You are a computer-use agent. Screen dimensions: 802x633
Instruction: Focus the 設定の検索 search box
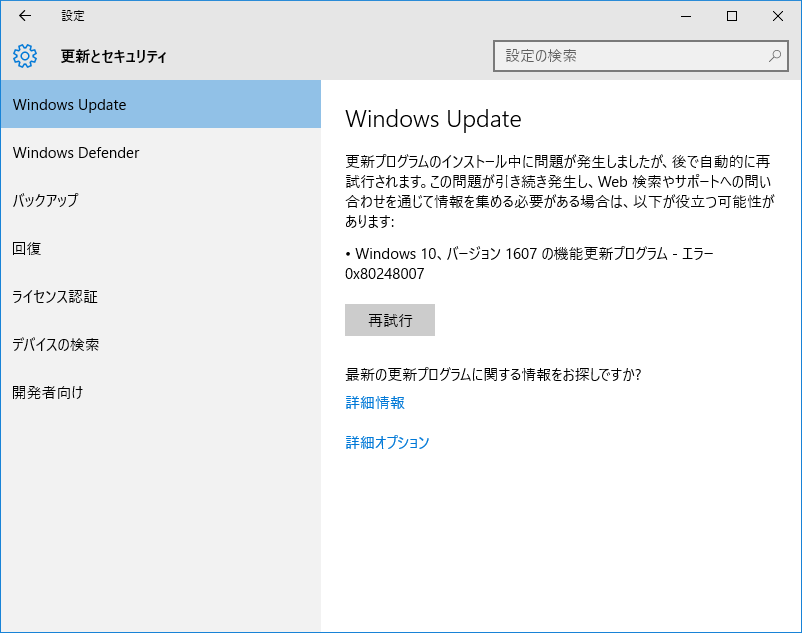640,56
